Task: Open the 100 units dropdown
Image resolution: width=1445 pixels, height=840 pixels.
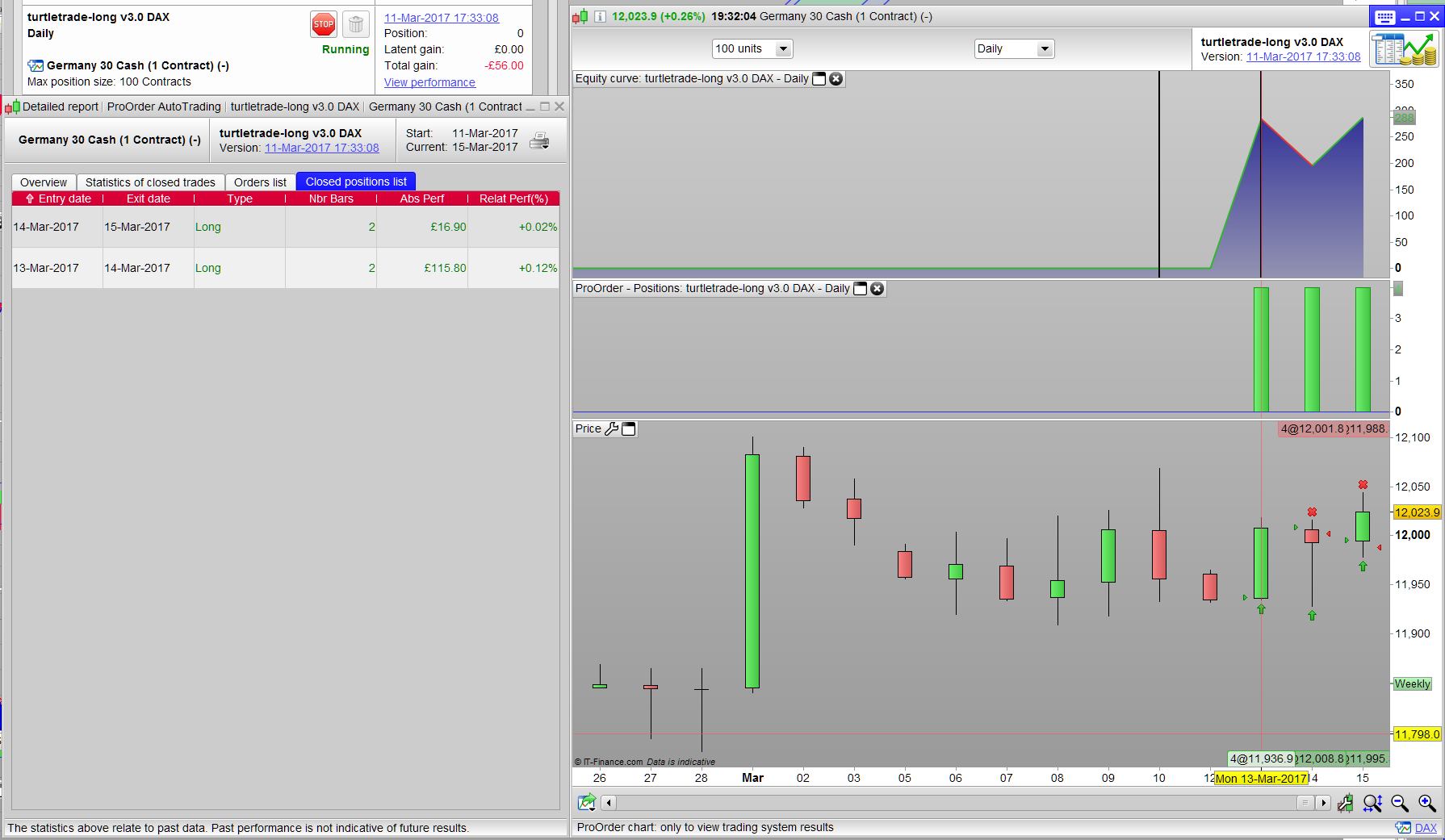Action: 752,49
